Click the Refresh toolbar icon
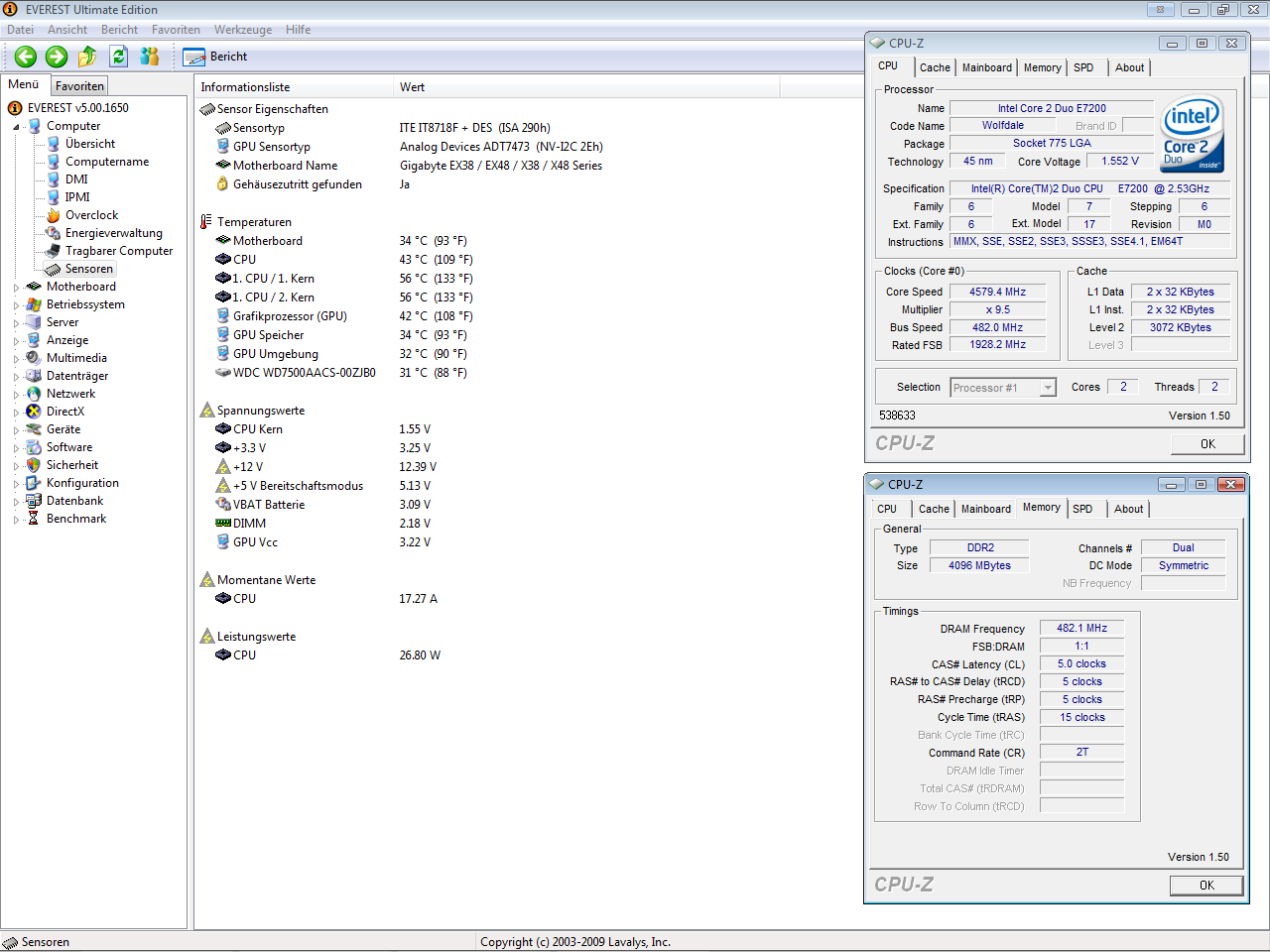This screenshot has height=952, width=1270. (x=118, y=57)
